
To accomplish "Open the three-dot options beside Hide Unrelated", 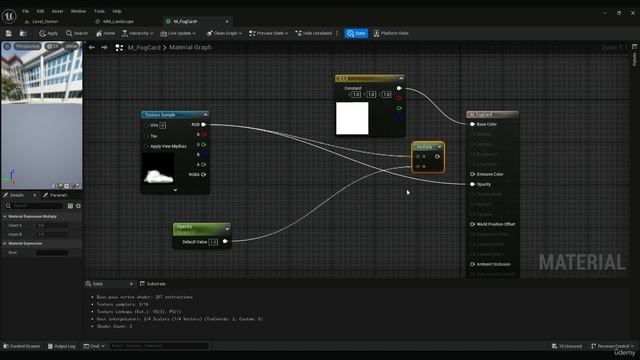I will pyautogui.click(x=337, y=33).
